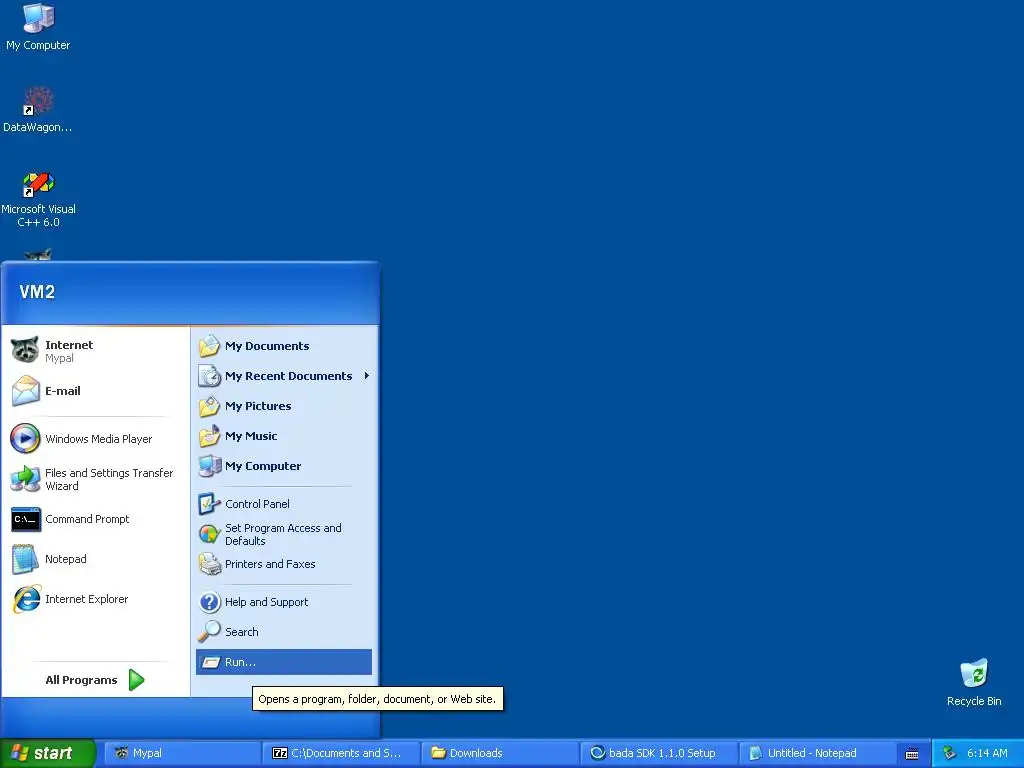Select the My Computer desktop icon
The height and width of the screenshot is (768, 1024).
pos(38,26)
